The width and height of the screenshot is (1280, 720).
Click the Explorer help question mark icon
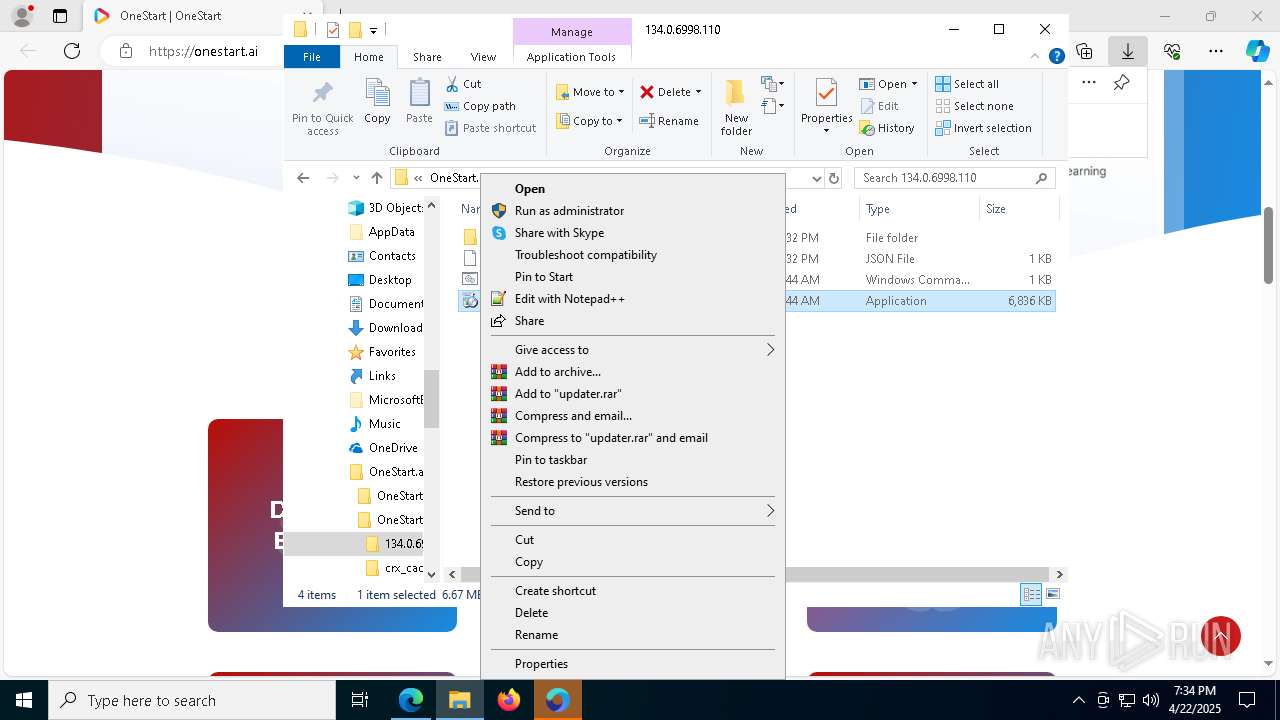tap(1056, 56)
